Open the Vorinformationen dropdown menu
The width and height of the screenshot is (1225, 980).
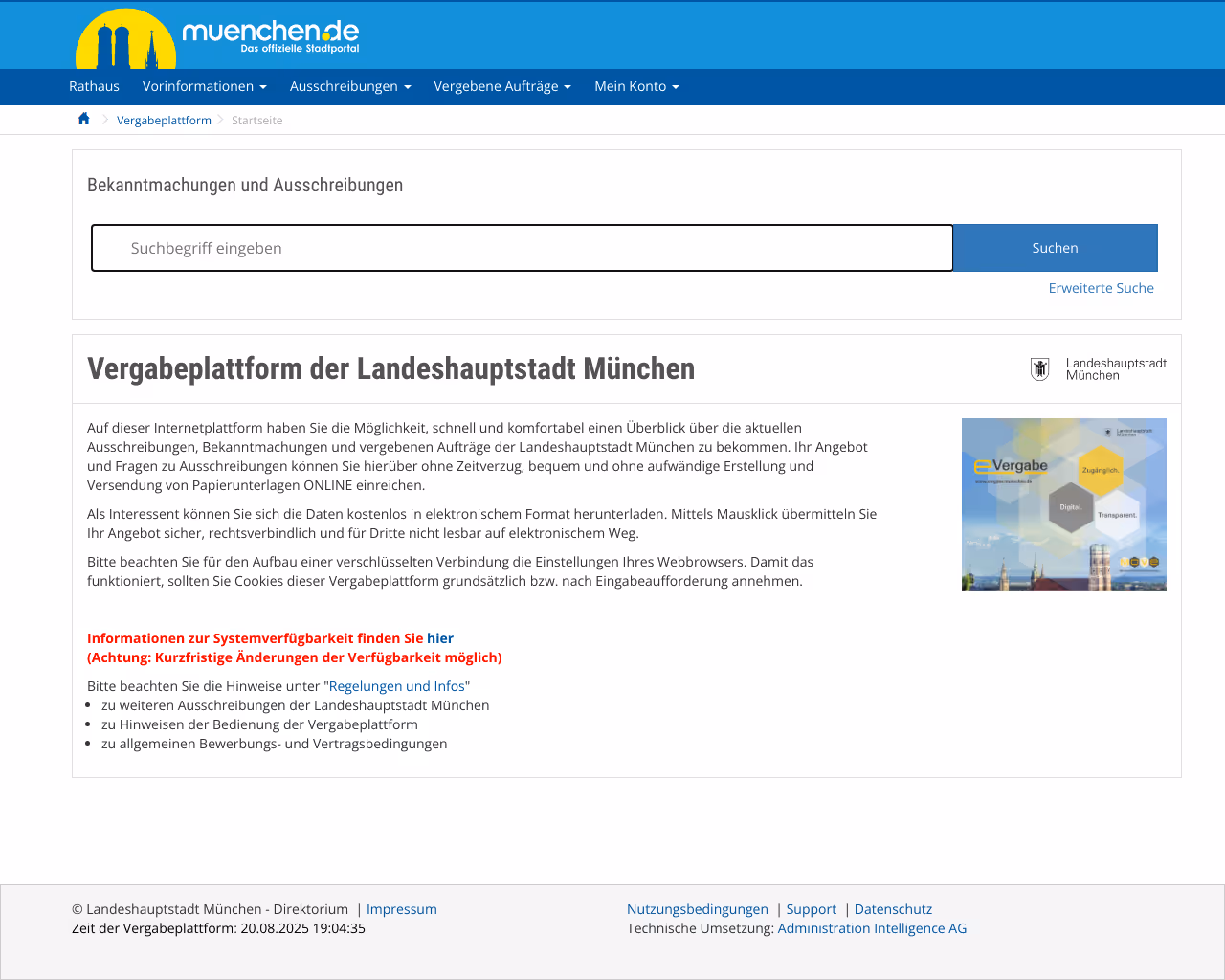pyautogui.click(x=205, y=86)
